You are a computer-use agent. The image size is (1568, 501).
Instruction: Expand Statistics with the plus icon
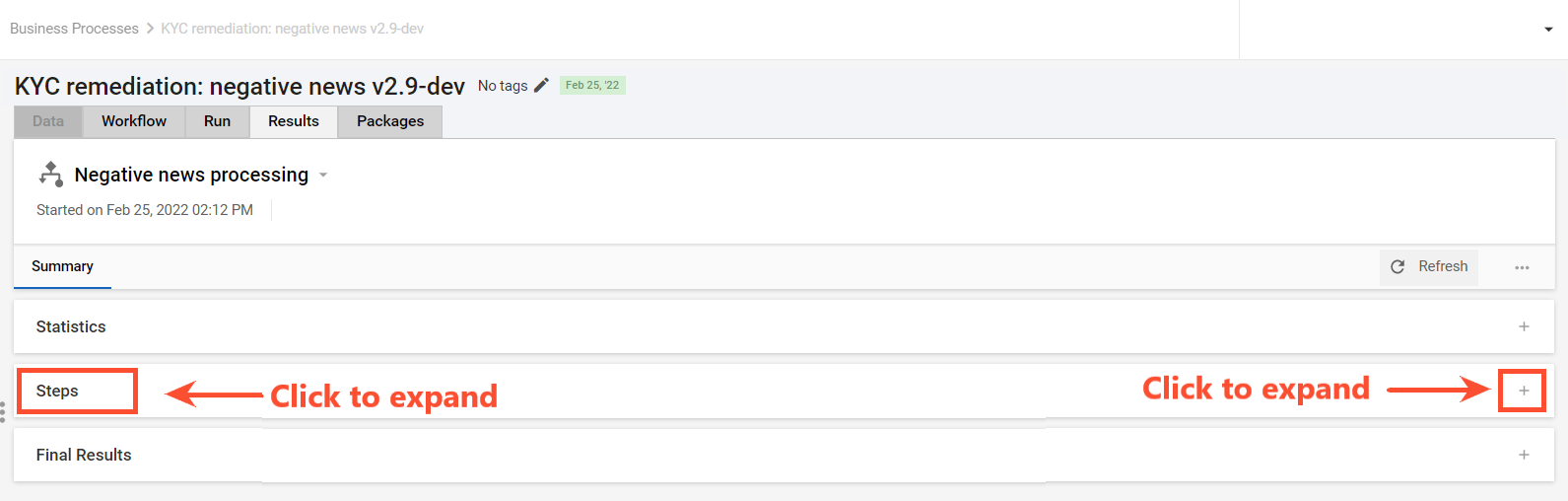[x=1524, y=326]
